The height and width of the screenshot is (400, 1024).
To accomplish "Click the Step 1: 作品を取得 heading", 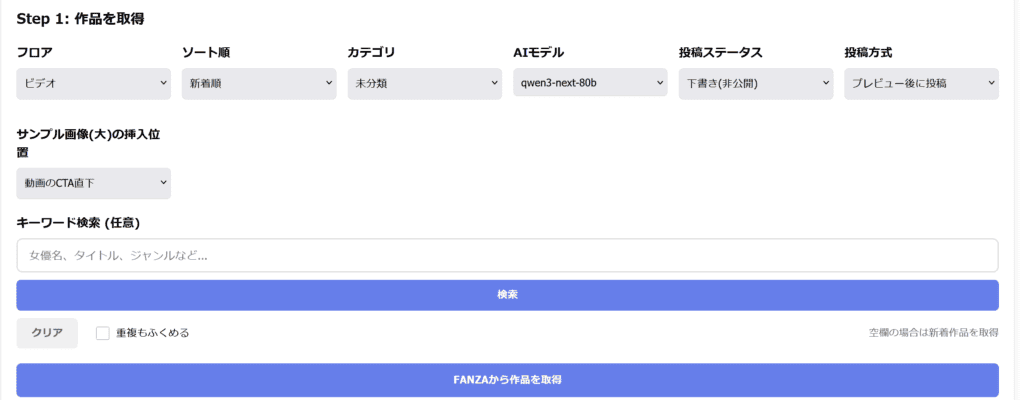I will [81, 18].
